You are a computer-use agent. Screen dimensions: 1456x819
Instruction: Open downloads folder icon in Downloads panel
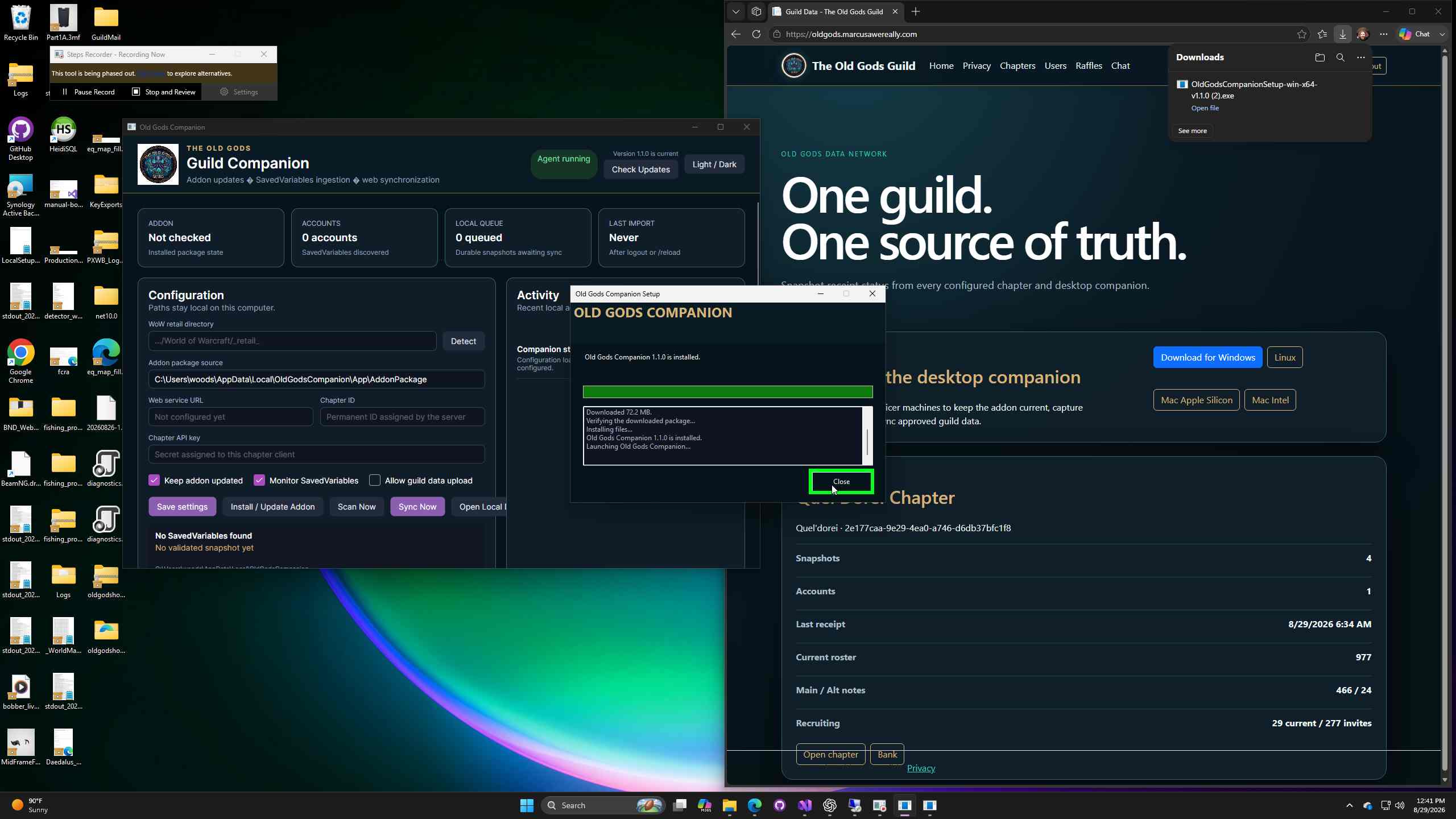pos(1320,57)
